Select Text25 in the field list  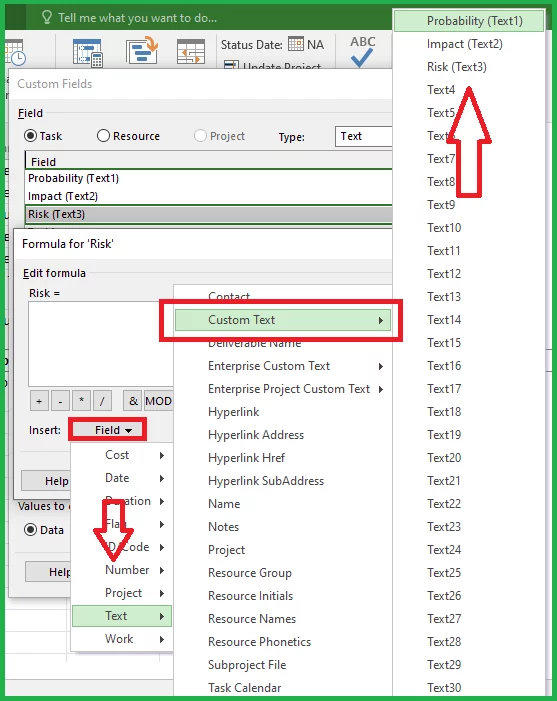pyautogui.click(x=469, y=573)
